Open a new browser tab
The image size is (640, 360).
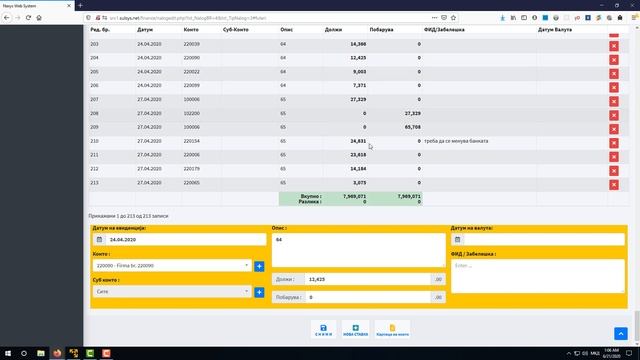(80, 5)
